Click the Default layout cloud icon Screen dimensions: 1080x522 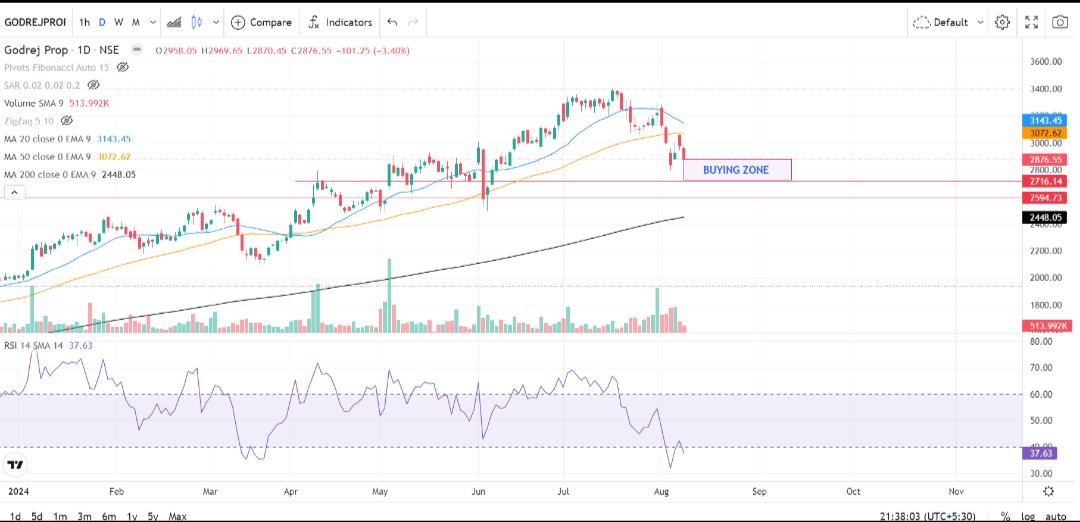[921, 22]
